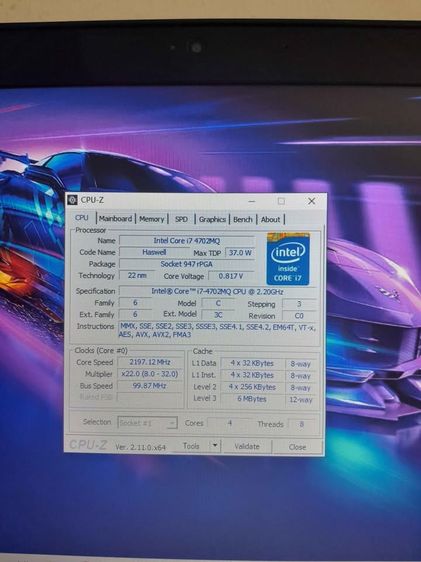Image resolution: width=421 pixels, height=562 pixels.
Task: Switch to the Mainboard tab
Action: 115,219
